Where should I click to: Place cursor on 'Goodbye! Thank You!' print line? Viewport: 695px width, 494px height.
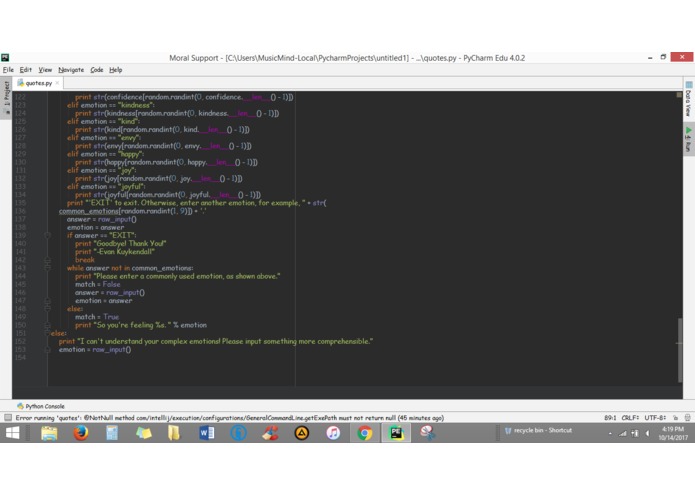(x=121, y=243)
